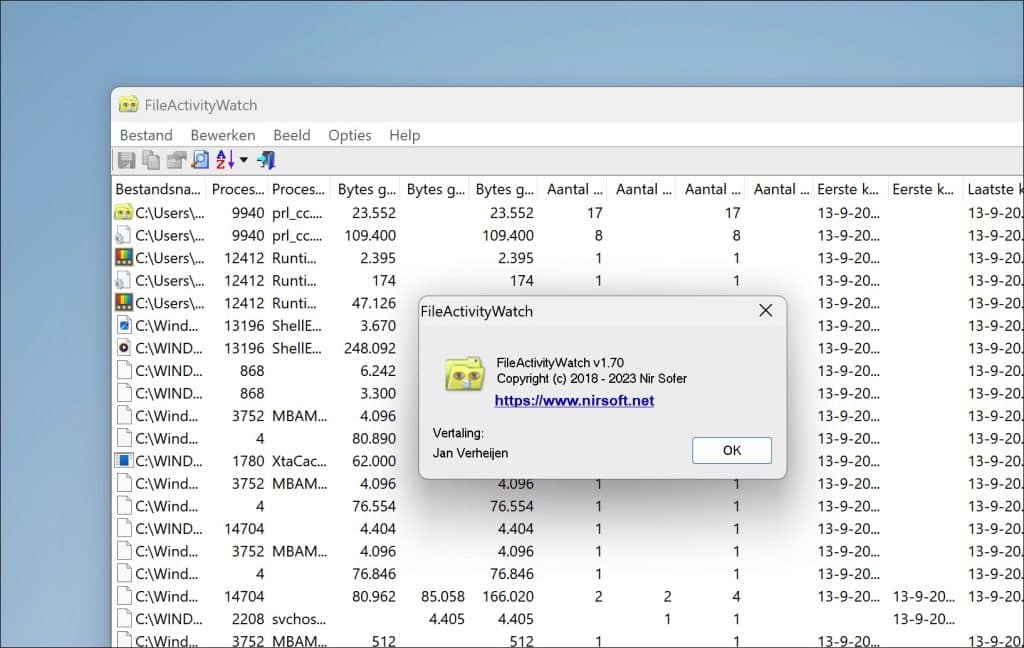
Task: Click file icon in the 109.400 bytes row
Action: pyautogui.click(x=123, y=235)
